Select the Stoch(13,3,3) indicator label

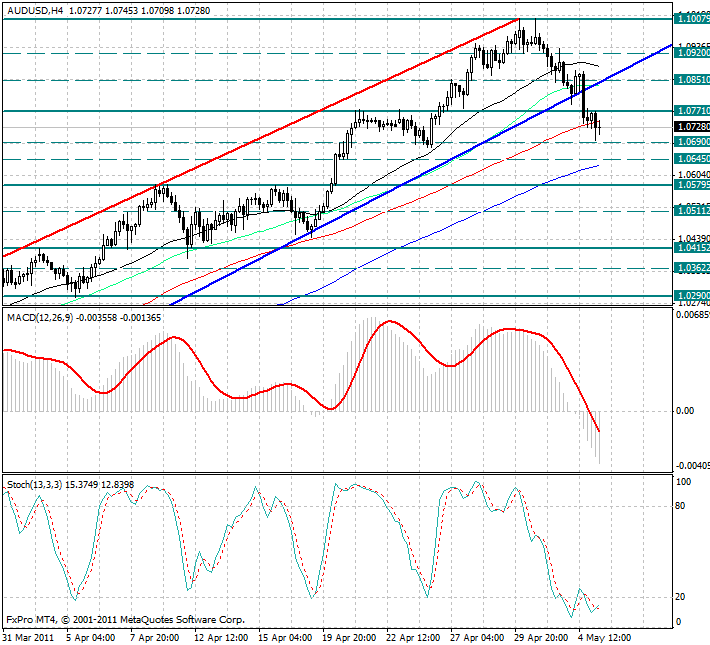(35, 485)
